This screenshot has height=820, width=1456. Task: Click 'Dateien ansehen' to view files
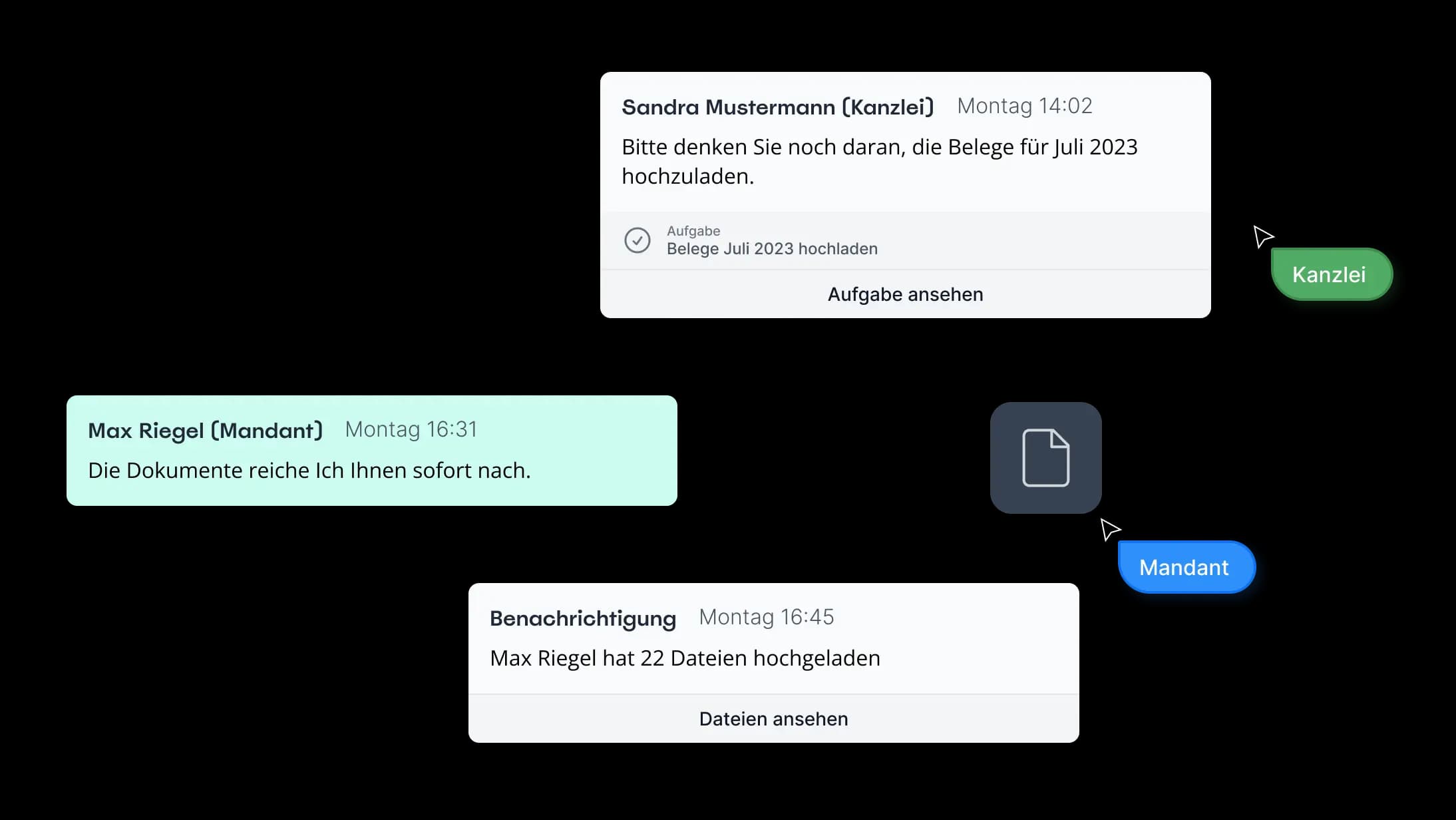point(773,718)
